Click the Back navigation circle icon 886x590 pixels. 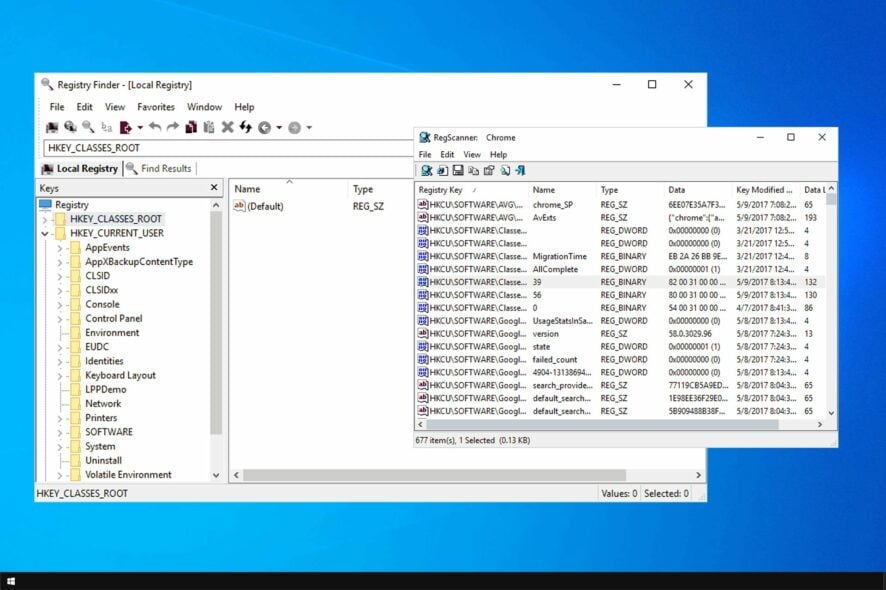[264, 128]
